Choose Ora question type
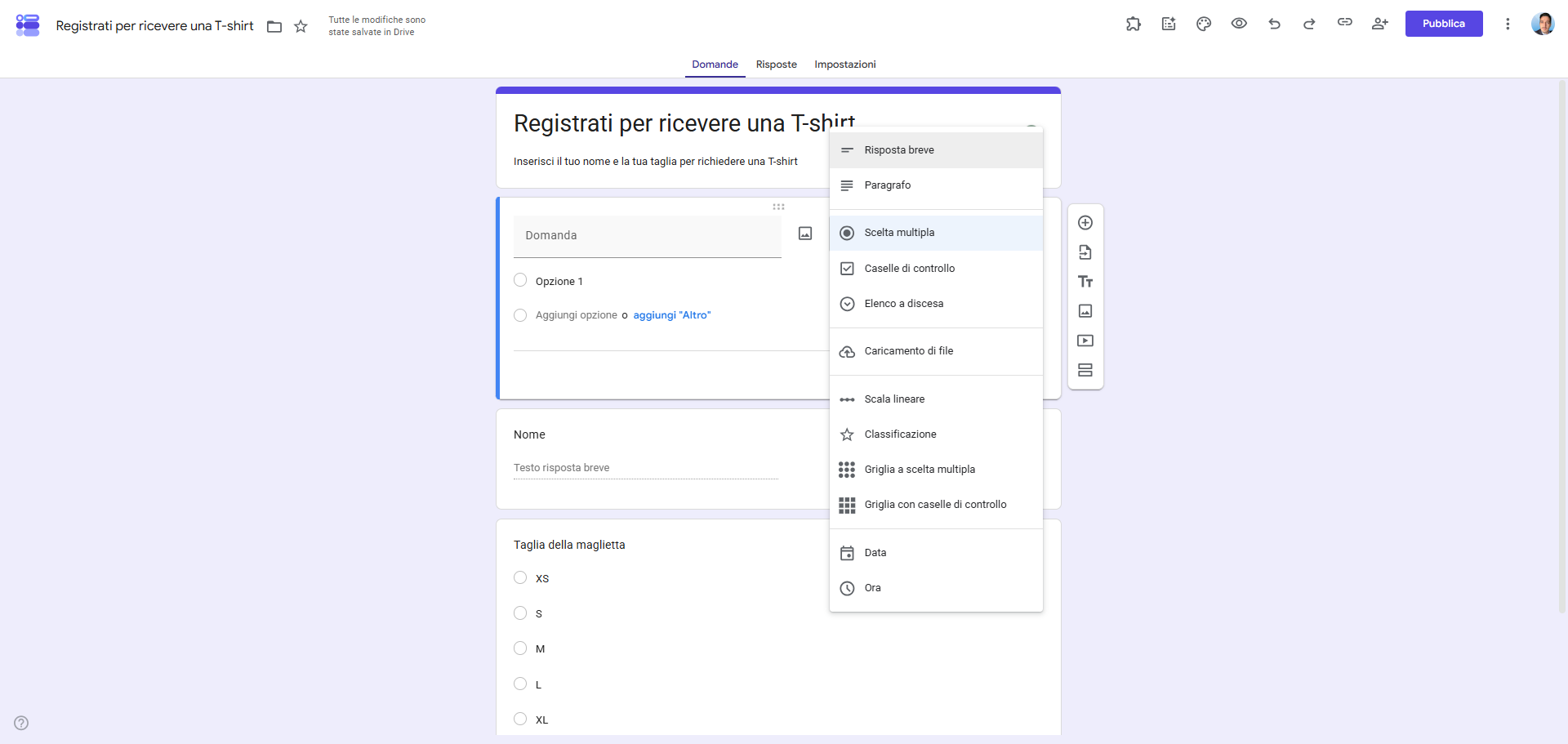Screen dimensions: 1568x744 936,588
